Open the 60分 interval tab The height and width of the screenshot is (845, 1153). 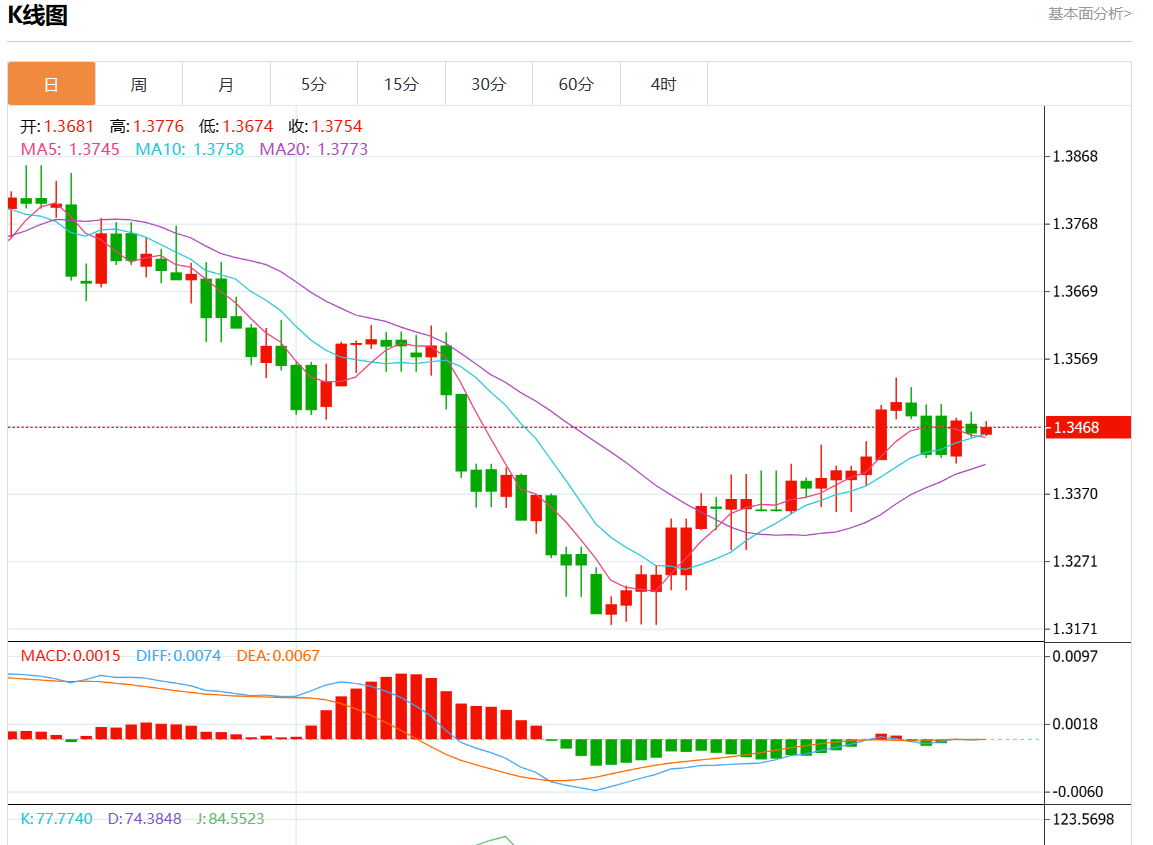click(576, 84)
